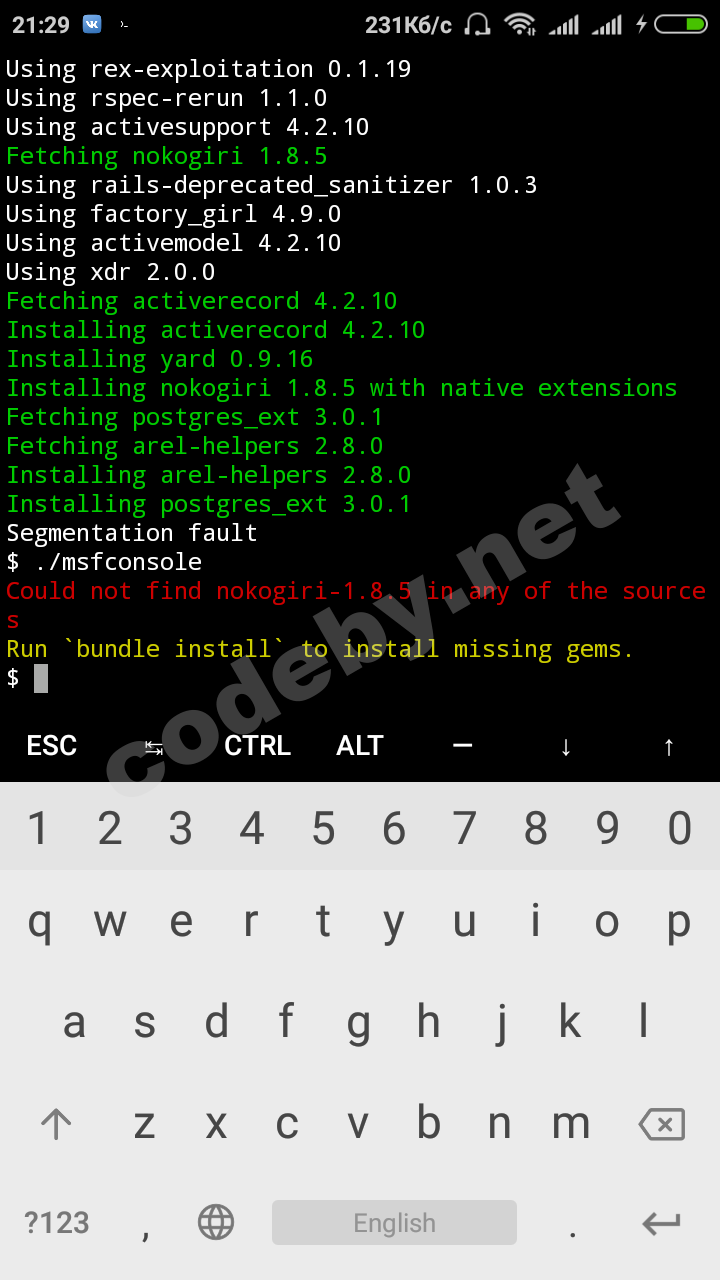Tap the Tab key icon in extra keys row
The height and width of the screenshot is (1280, 720).
[154, 746]
